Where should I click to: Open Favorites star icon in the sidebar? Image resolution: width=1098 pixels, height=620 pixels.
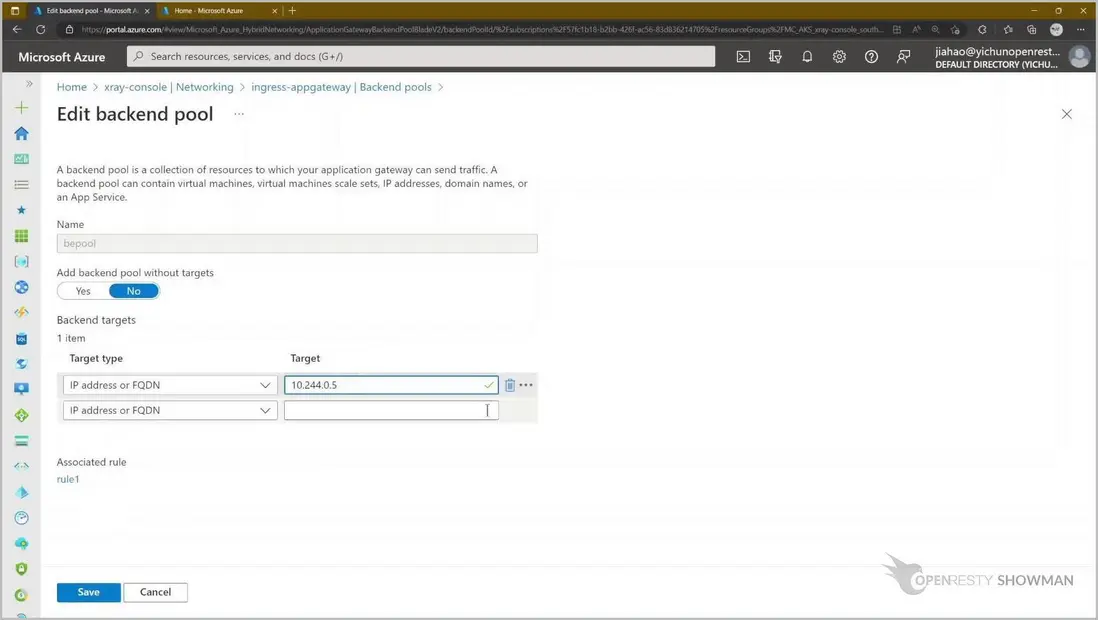coord(22,210)
